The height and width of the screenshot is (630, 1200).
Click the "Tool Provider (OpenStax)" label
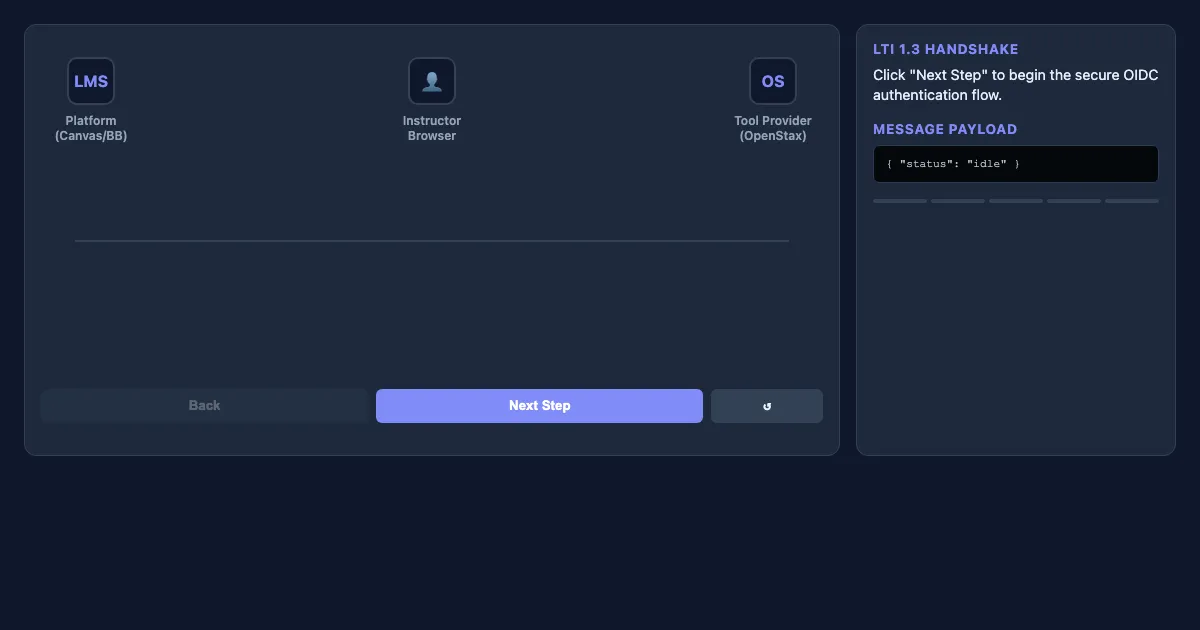[773, 128]
